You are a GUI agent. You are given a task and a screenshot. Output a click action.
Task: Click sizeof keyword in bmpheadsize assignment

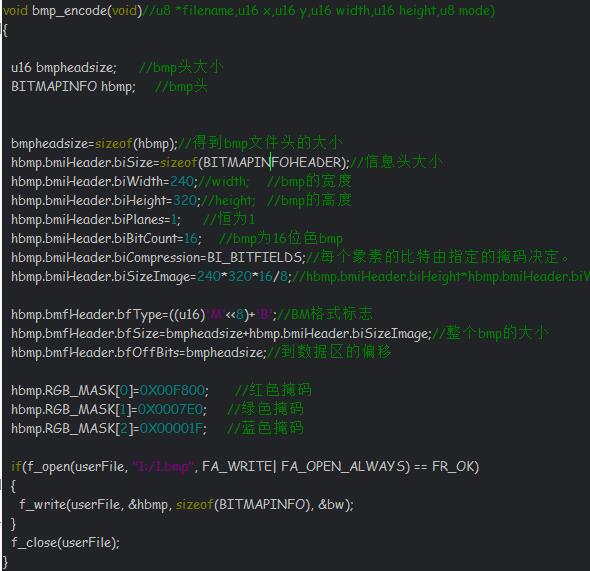113,143
